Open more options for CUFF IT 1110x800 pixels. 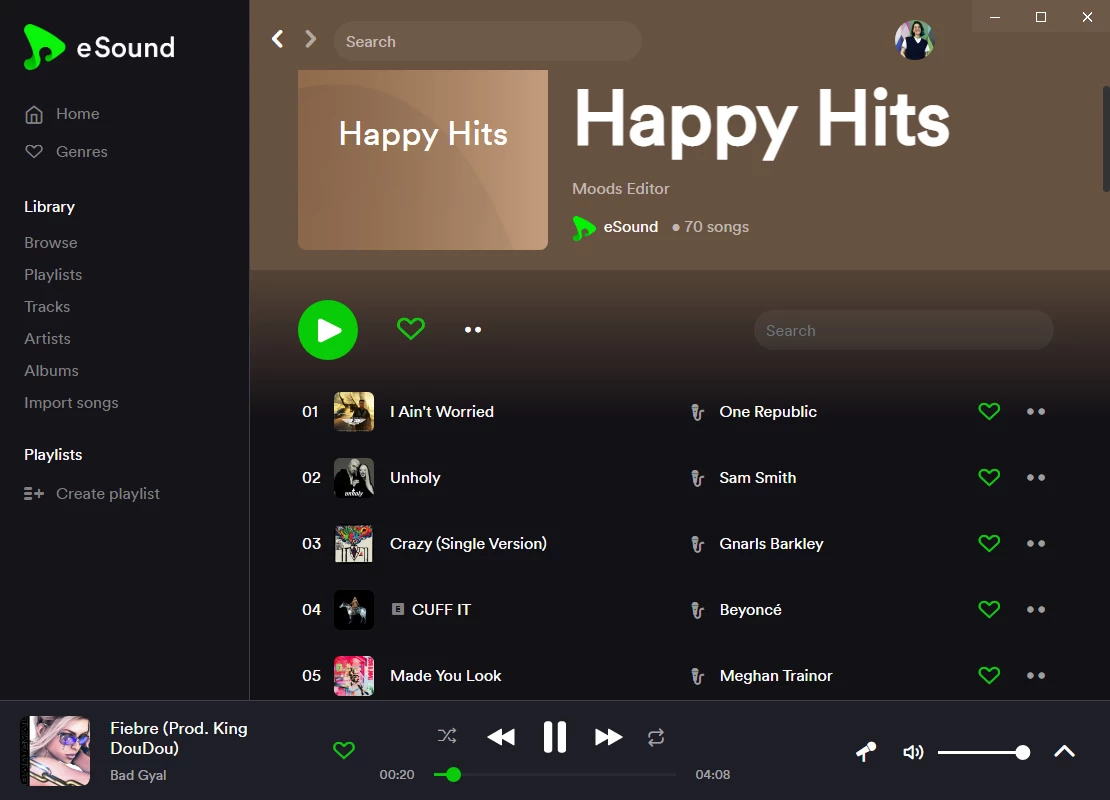[x=1036, y=609]
